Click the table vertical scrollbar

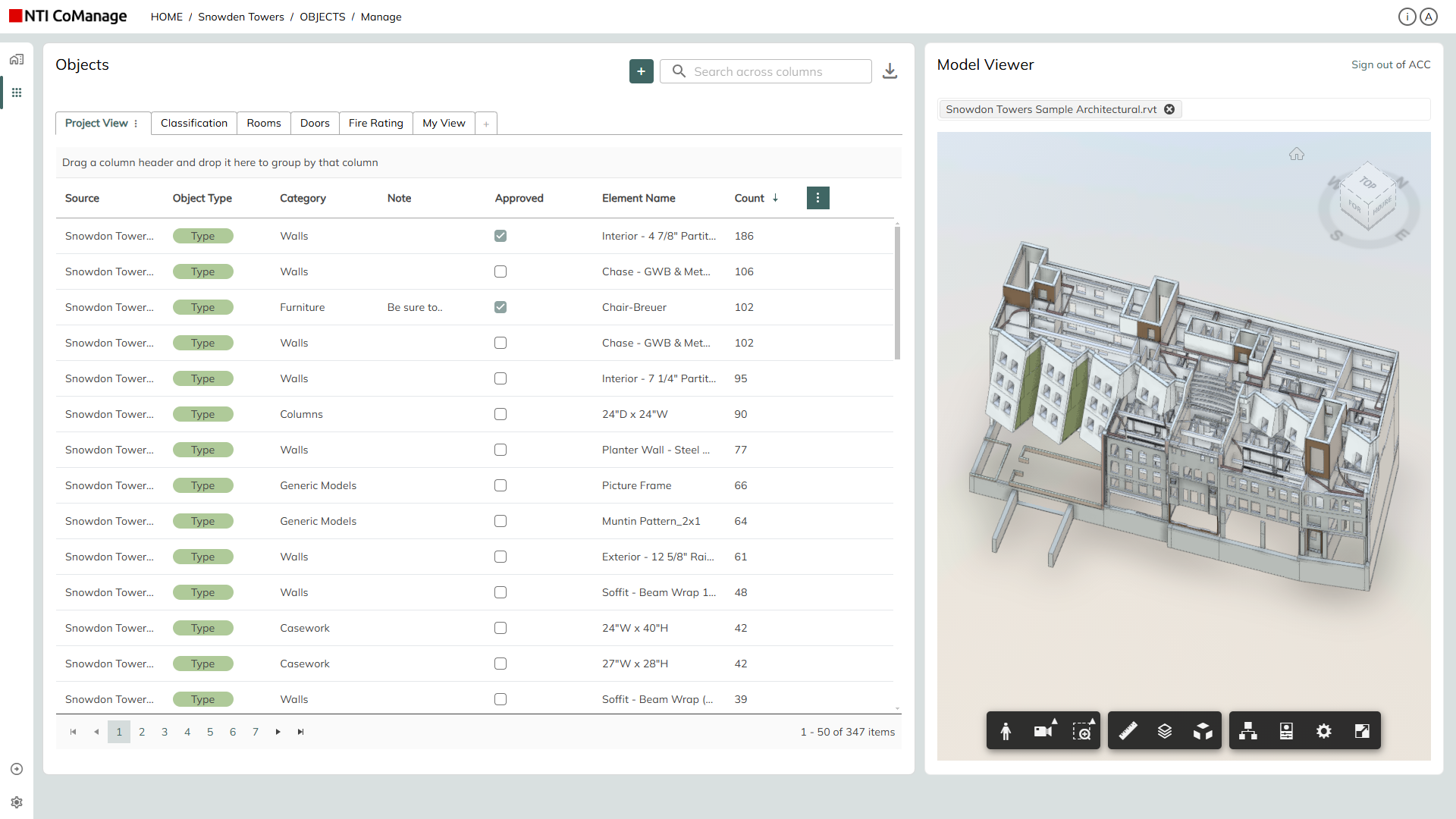(897, 292)
